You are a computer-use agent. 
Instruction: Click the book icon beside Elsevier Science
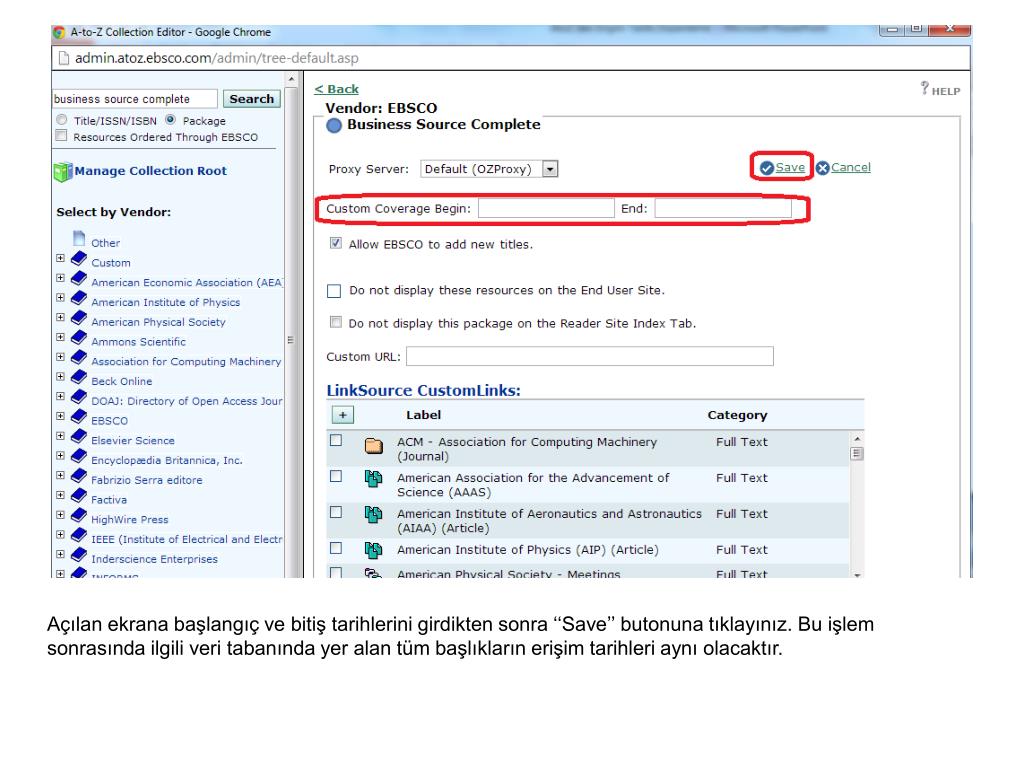click(79, 436)
